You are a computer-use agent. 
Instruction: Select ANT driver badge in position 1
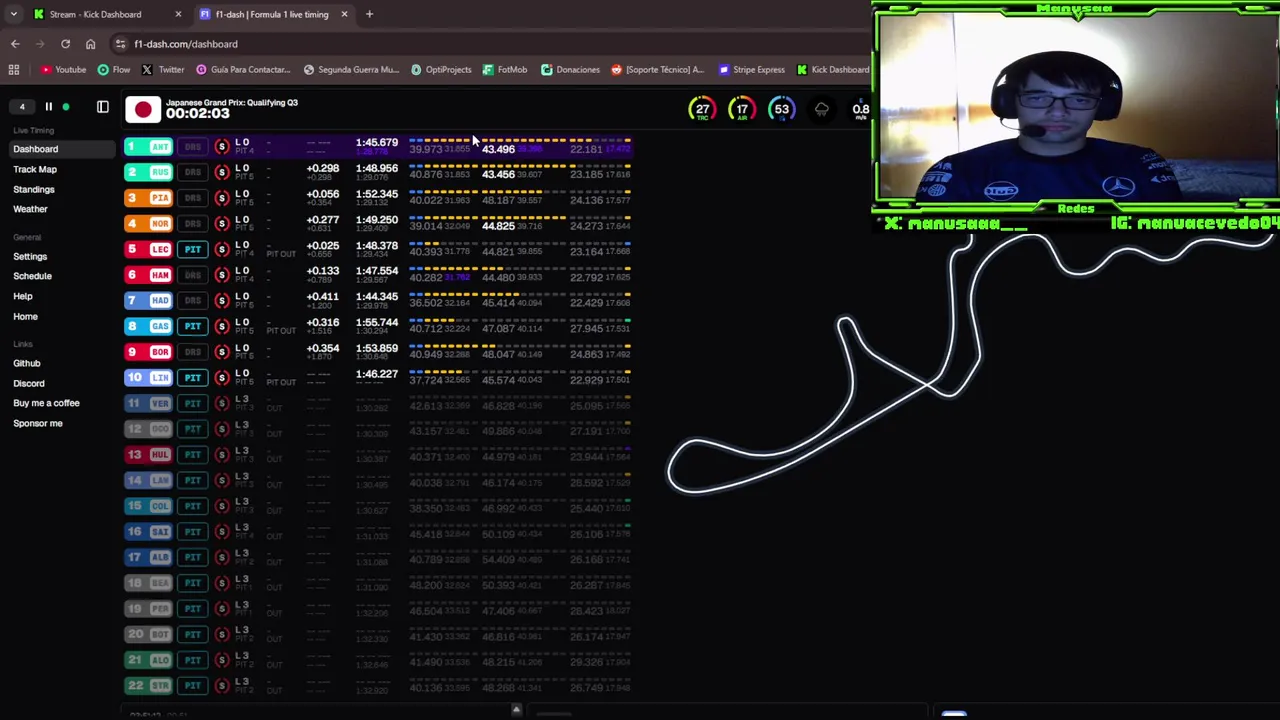pyautogui.click(x=149, y=147)
